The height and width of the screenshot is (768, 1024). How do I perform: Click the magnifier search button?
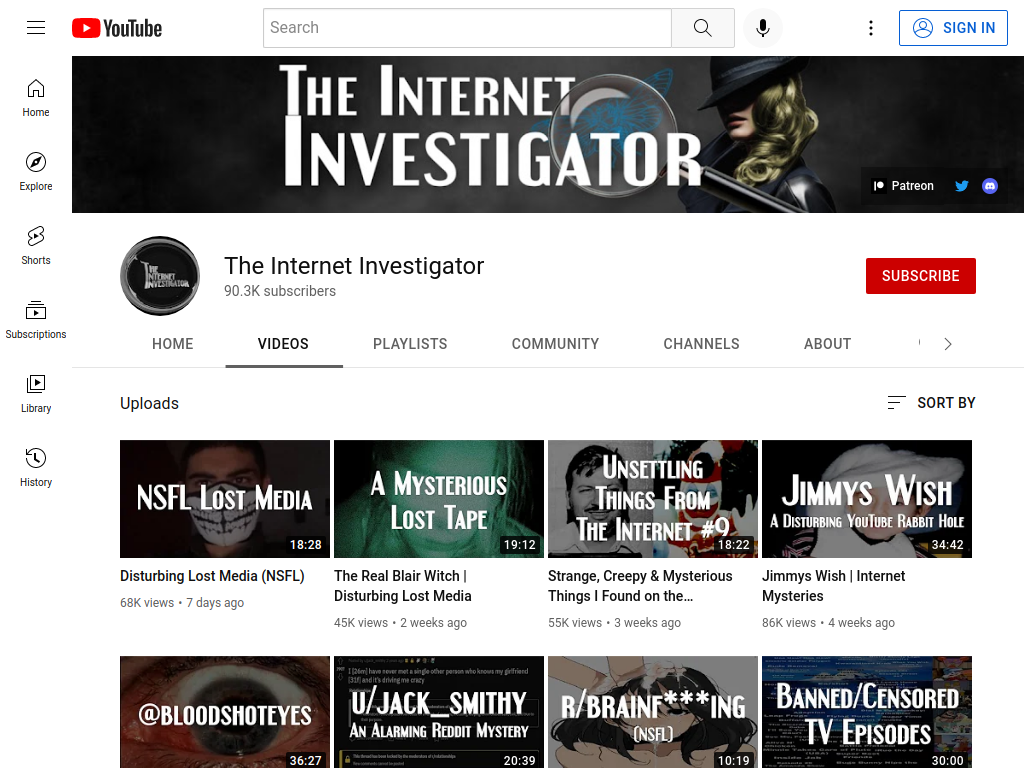(703, 28)
